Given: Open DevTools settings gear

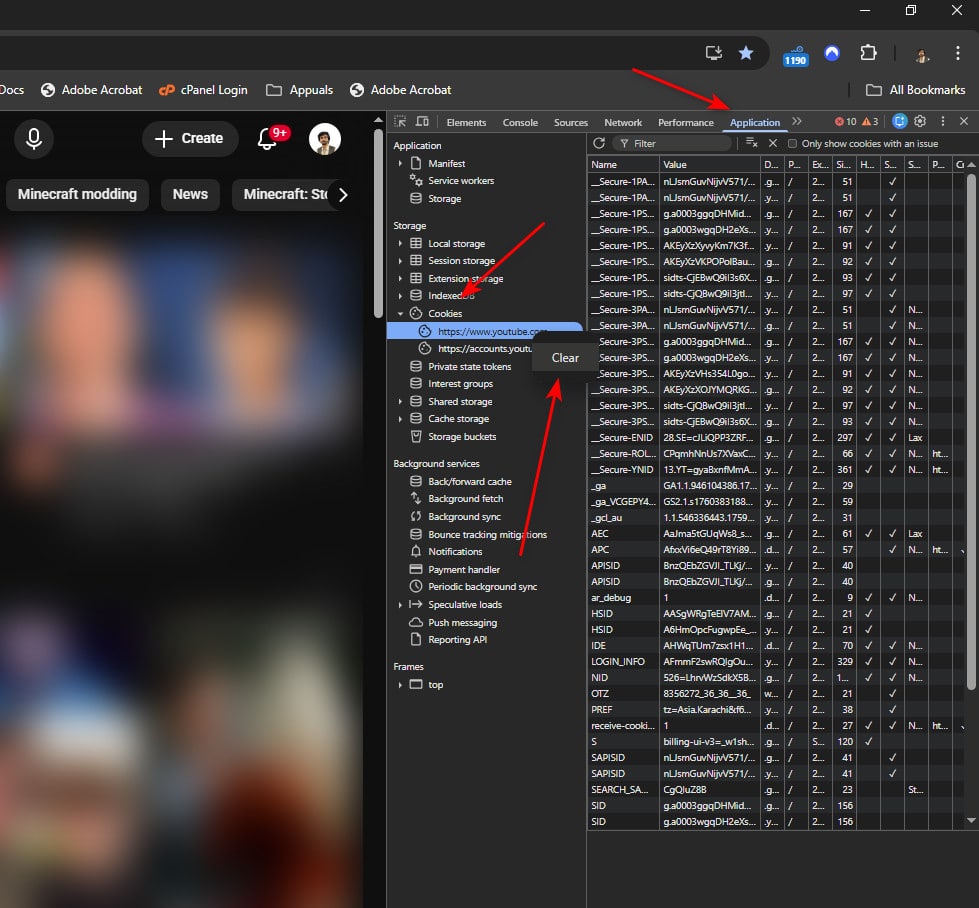Looking at the screenshot, I should pos(920,121).
